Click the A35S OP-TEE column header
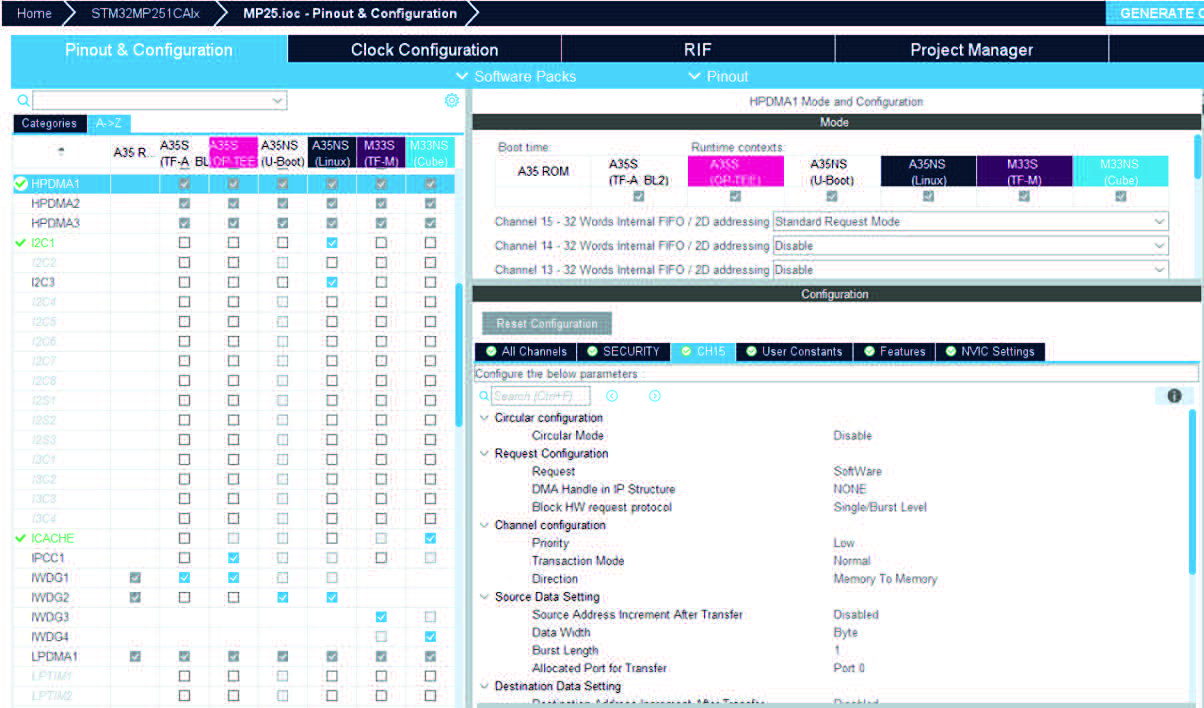Screen dimensions: 1204x708 233,152
